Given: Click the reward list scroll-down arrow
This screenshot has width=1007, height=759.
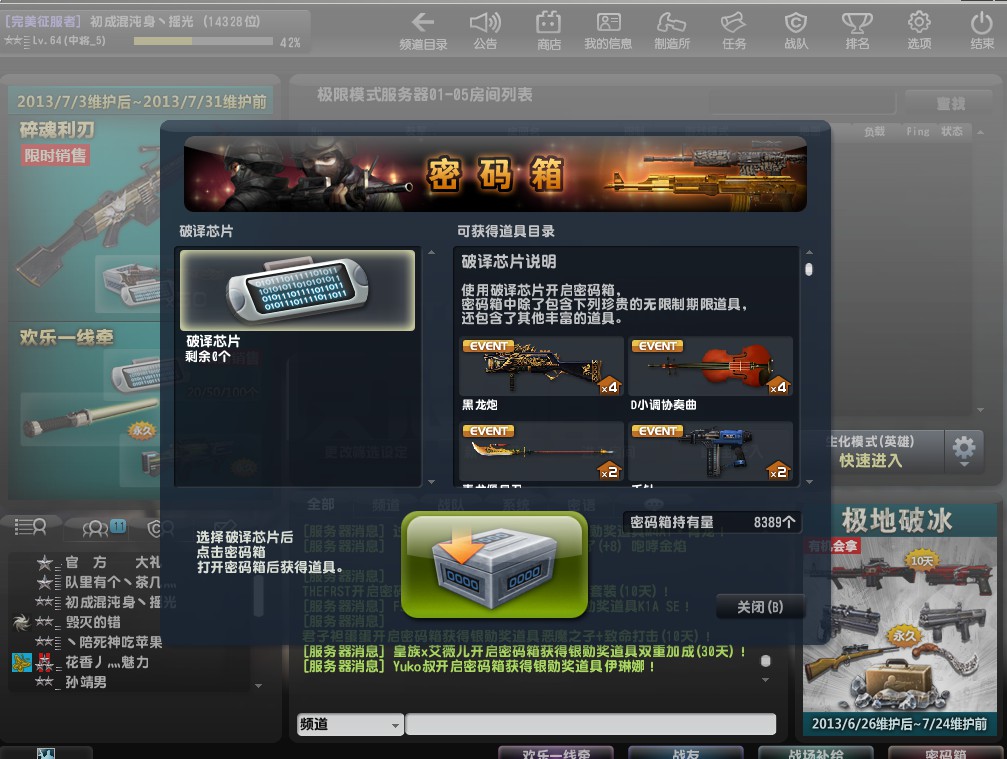Looking at the screenshot, I should click(809, 481).
